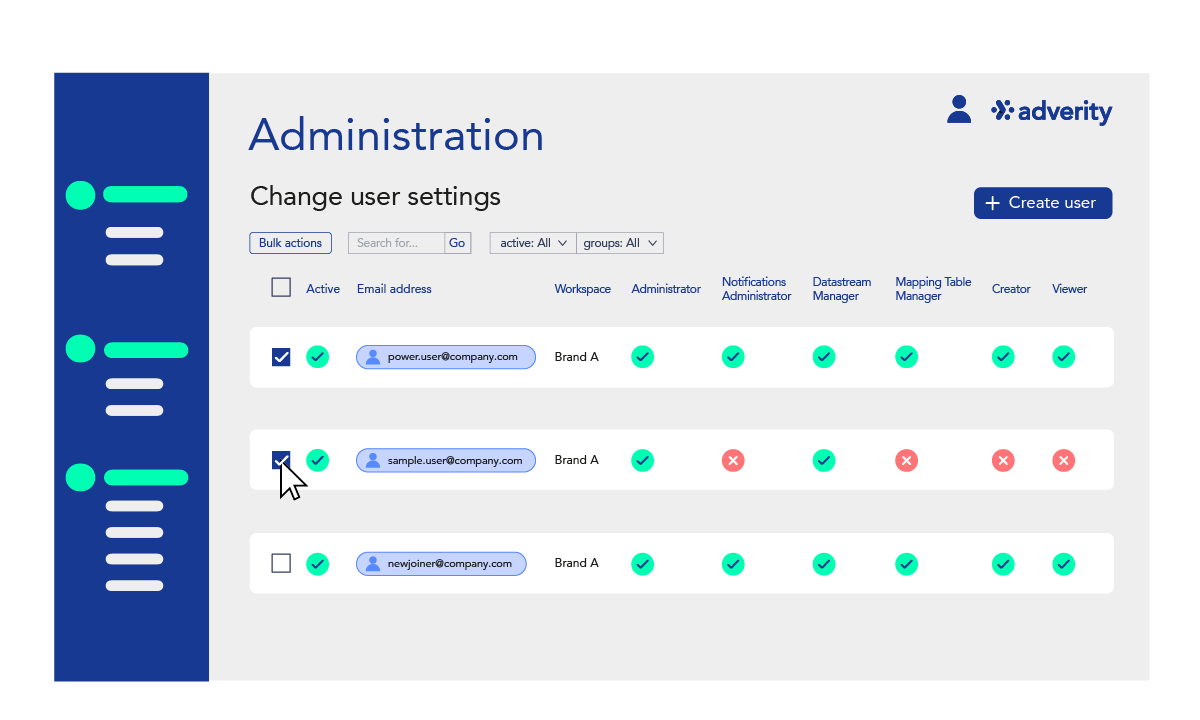Click the red Mapping Table Manager icon for sample.user
This screenshot has height=720, width=1200.
tap(906, 460)
